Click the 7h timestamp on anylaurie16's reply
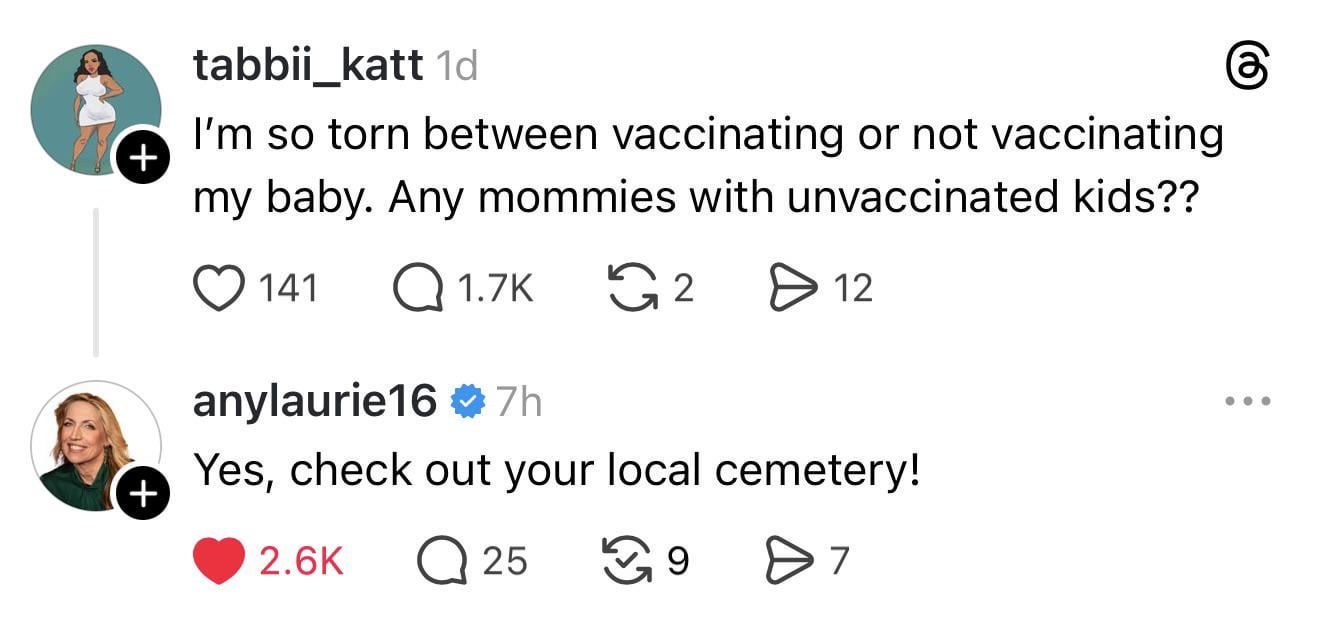This screenshot has width=1320, height=622. (518, 402)
